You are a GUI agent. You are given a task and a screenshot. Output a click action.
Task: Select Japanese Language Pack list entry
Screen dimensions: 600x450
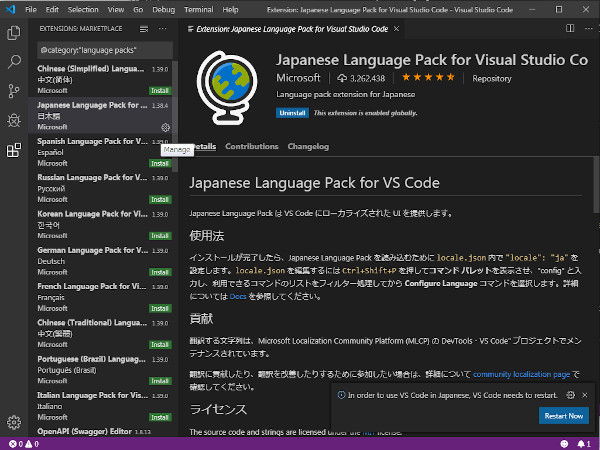(100, 116)
